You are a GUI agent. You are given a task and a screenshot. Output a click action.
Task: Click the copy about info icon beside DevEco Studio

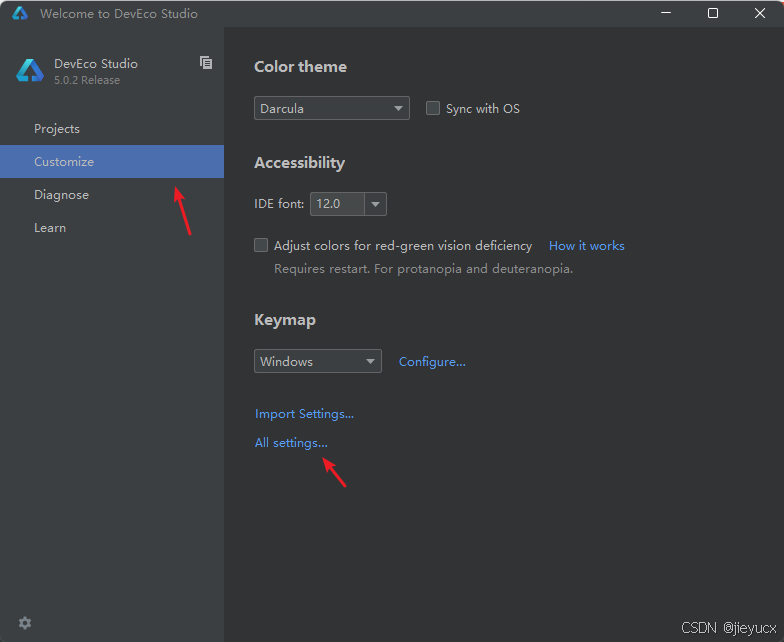point(206,62)
